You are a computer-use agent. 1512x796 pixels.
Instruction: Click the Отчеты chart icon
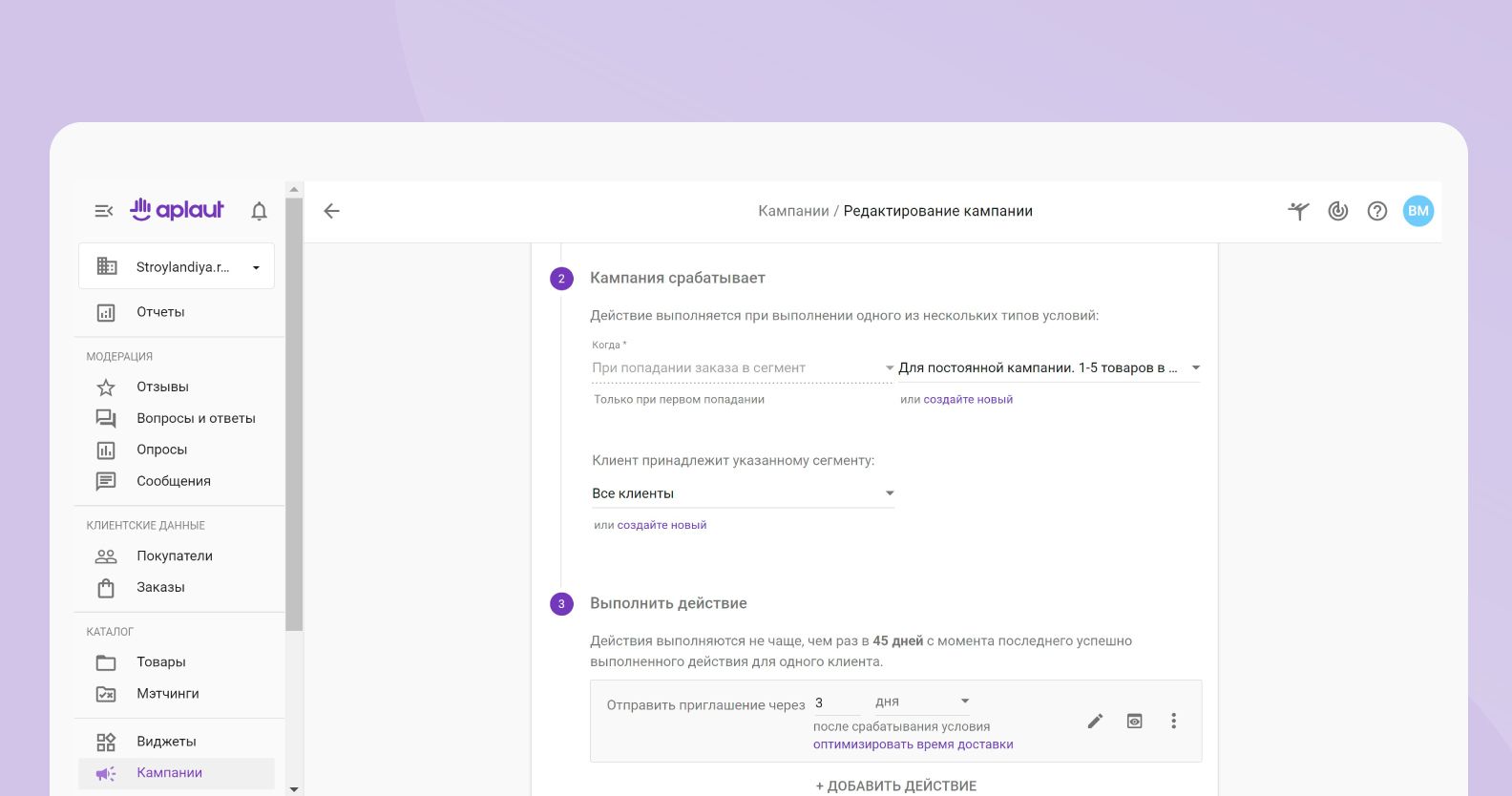(x=106, y=312)
